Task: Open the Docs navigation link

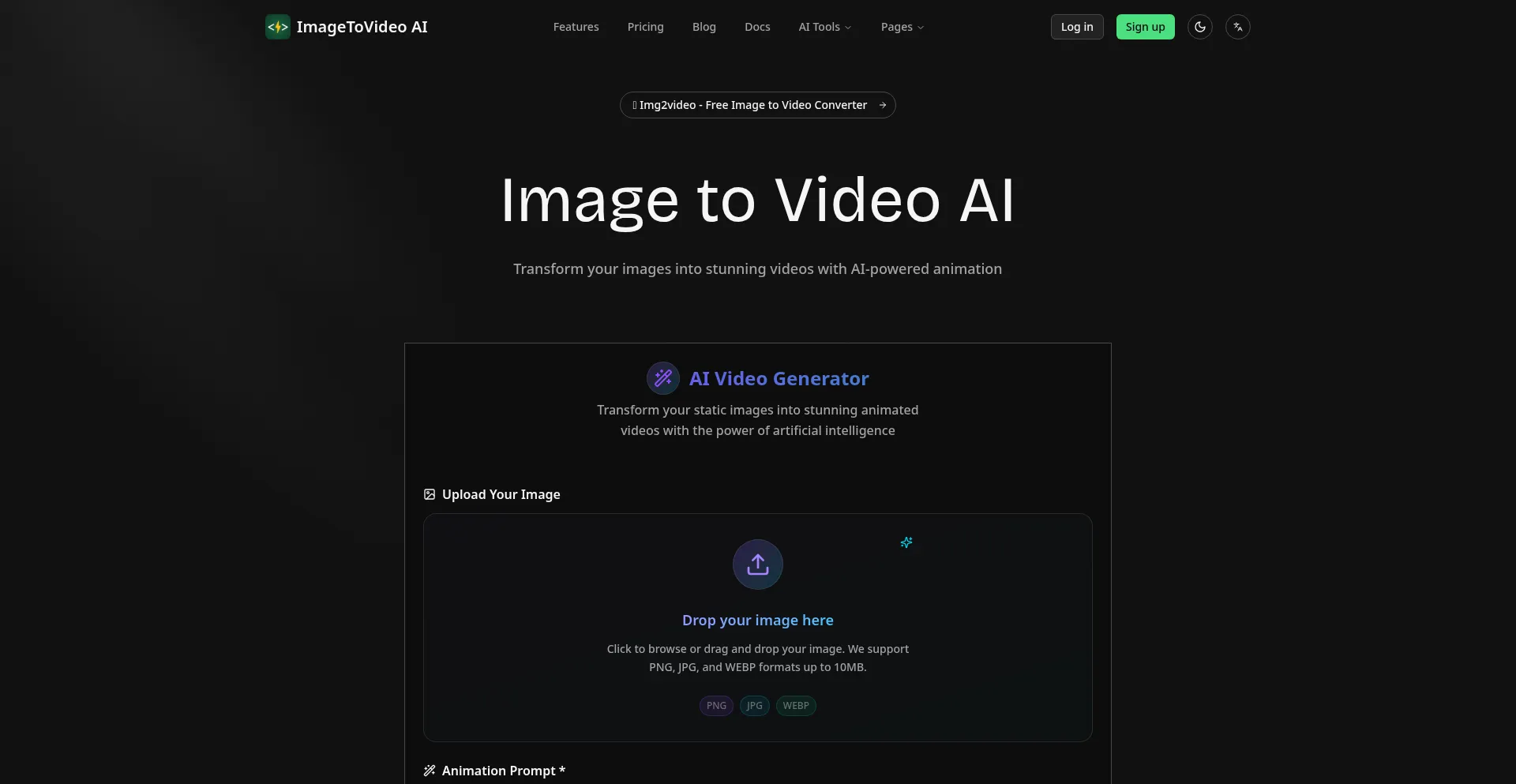Action: [756, 27]
